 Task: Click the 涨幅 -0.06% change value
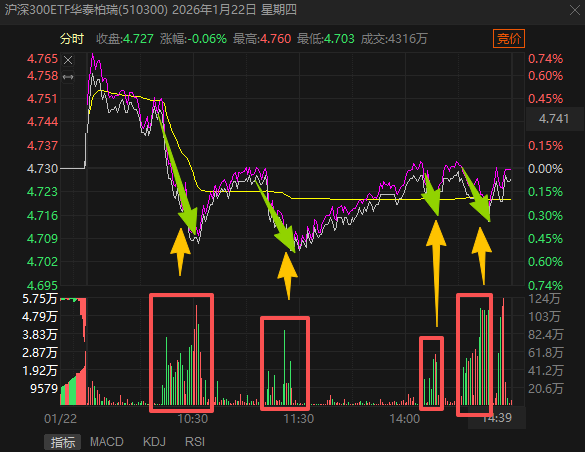click(193, 39)
